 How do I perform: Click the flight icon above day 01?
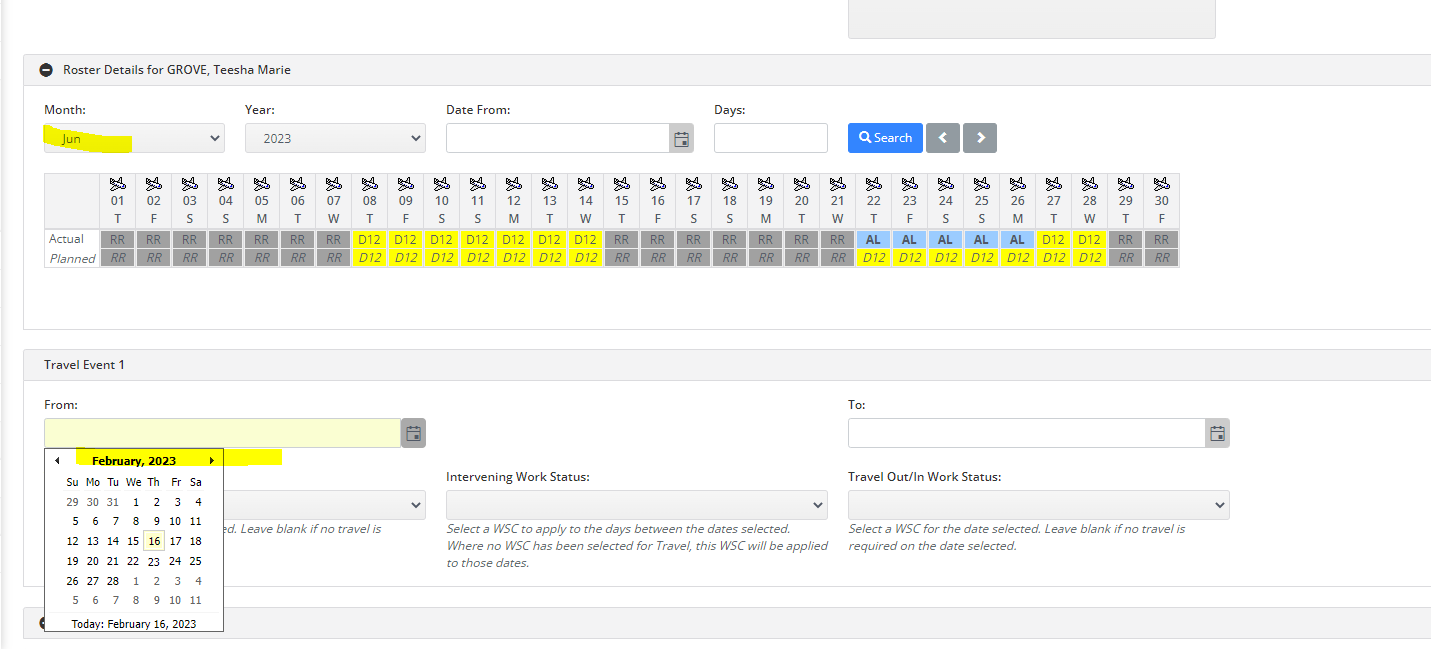point(118,184)
